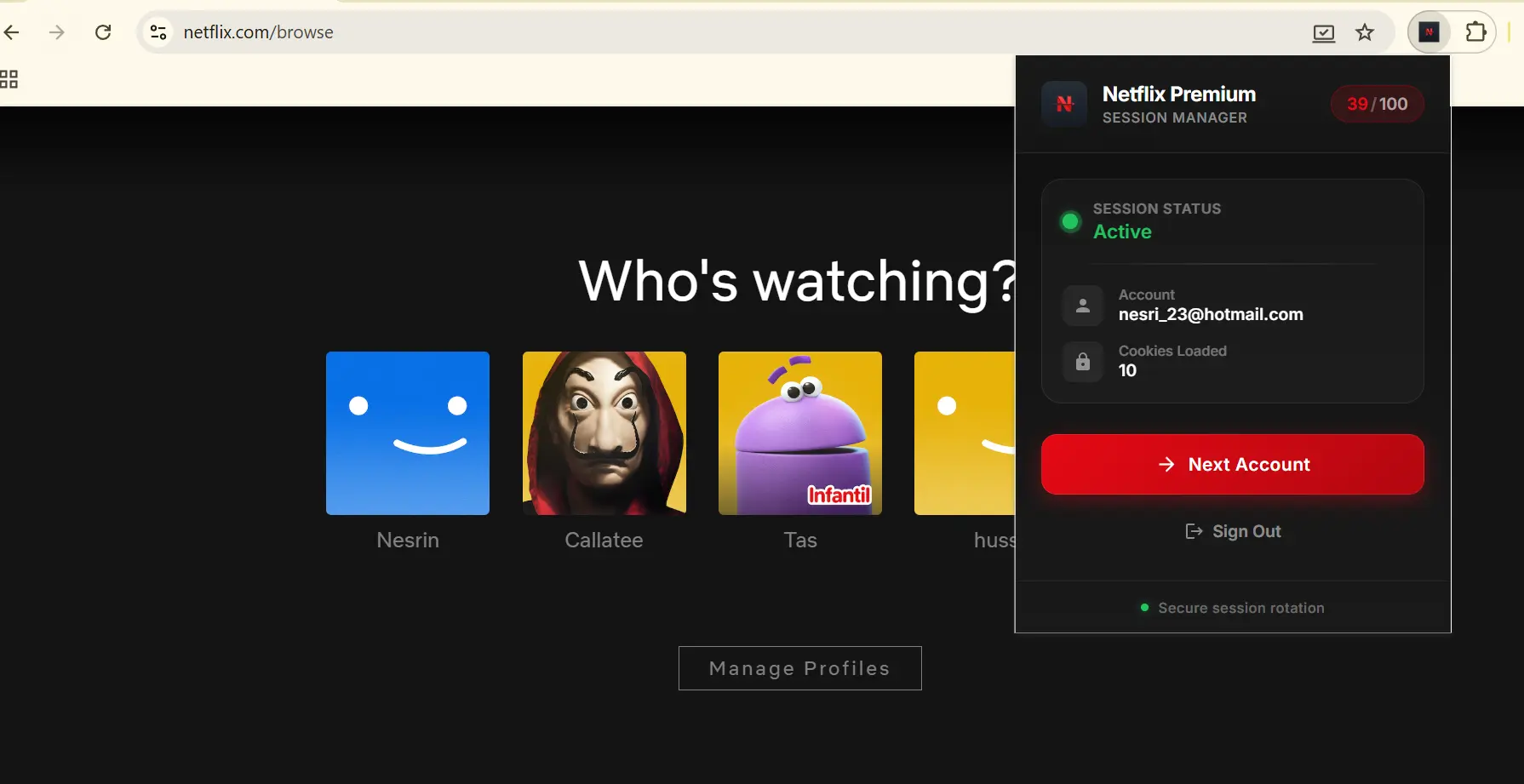Screen dimensions: 1524x784
Task: Click Secure session rotation footer text
Action: [1241, 608]
